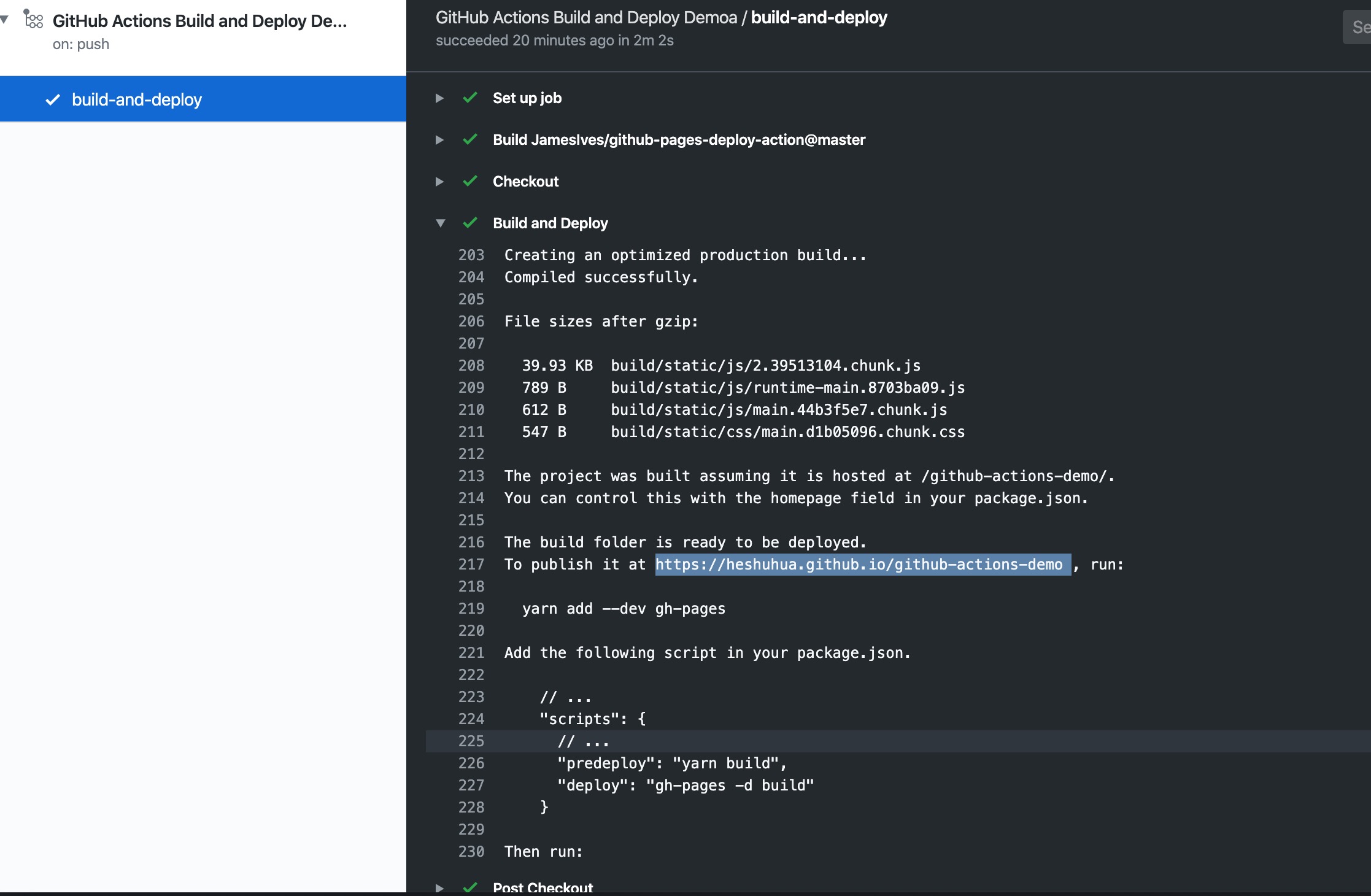The width and height of the screenshot is (1371, 896).
Task: Click line 225 in the build log
Action: [x=471, y=741]
